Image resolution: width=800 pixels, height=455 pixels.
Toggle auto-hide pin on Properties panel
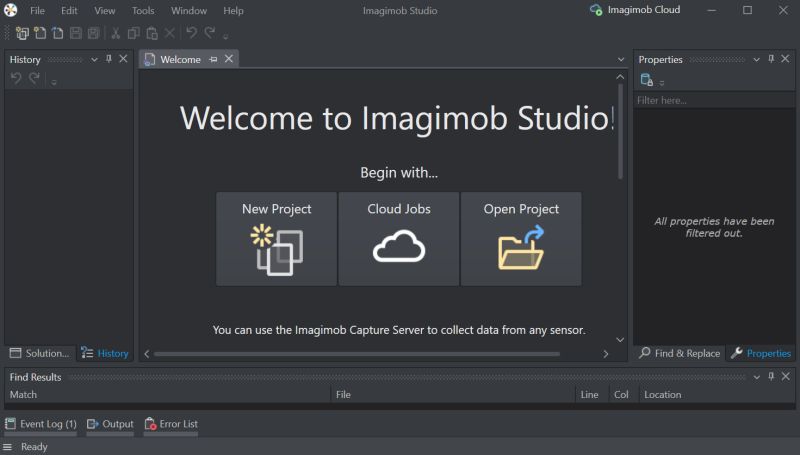click(x=771, y=59)
